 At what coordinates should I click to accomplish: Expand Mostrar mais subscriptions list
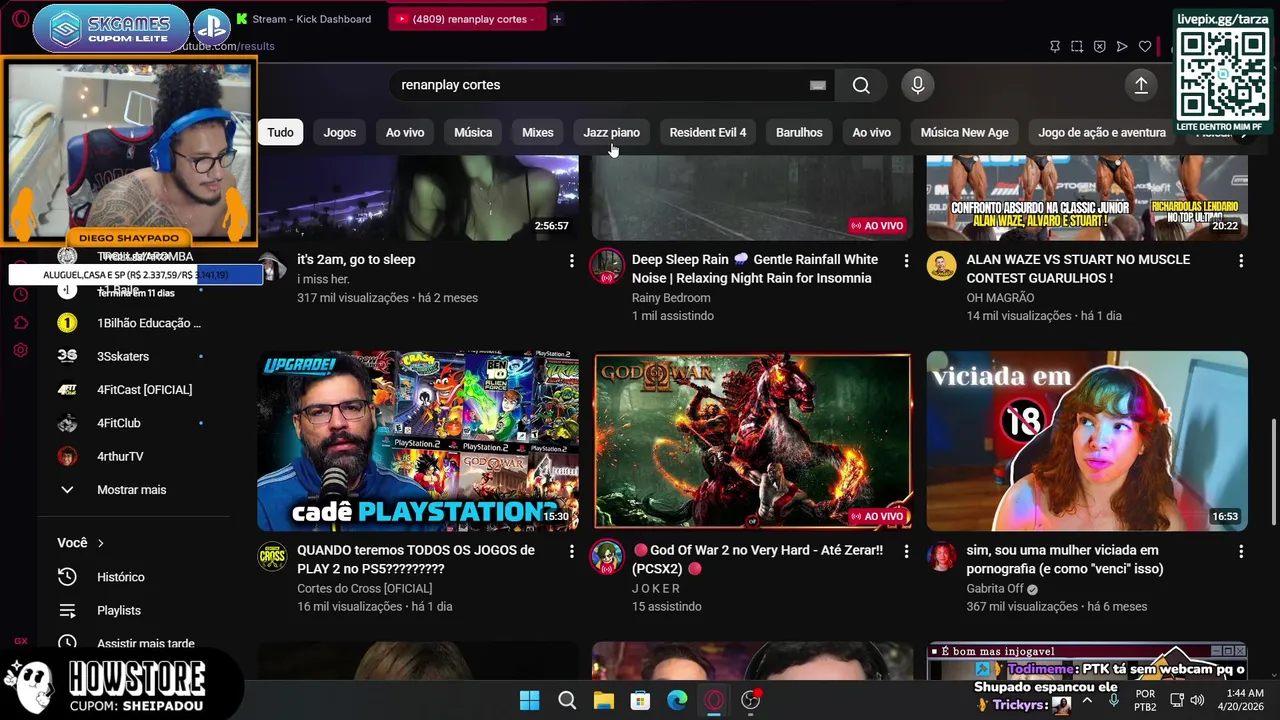pyautogui.click(x=130, y=490)
